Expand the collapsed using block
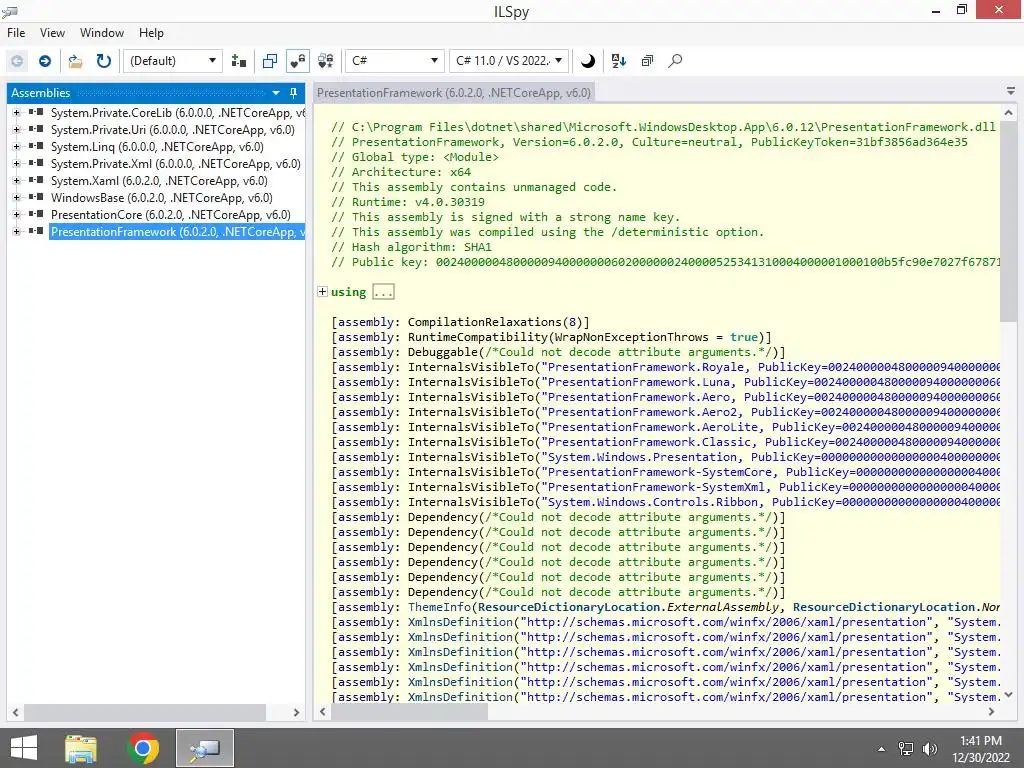This screenshot has height=768, width=1024. (323, 292)
